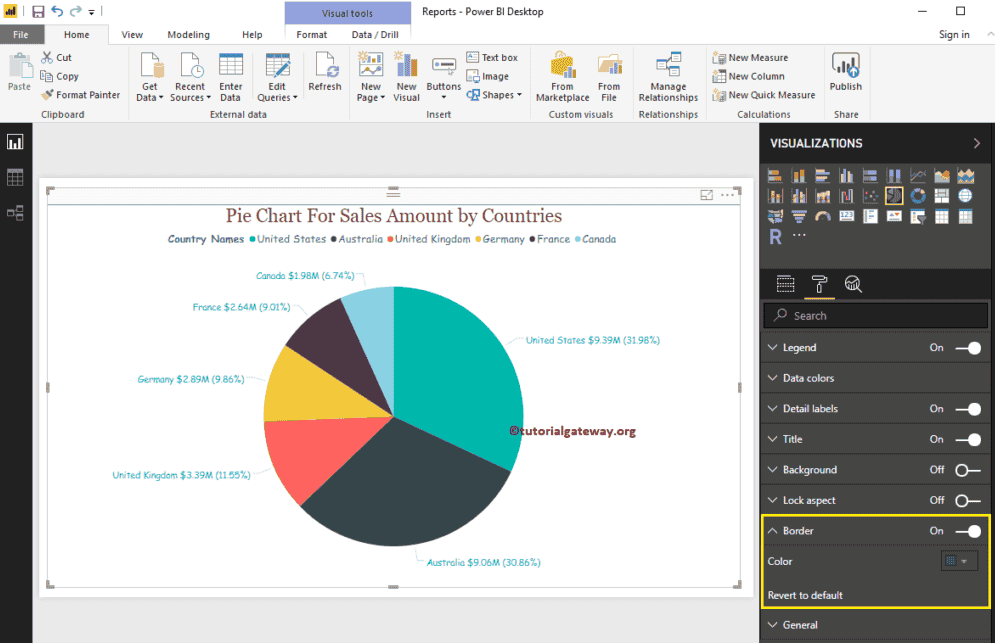This screenshot has width=995, height=643.
Task: Select the funnel chart visual
Action: pyautogui.click(x=799, y=216)
